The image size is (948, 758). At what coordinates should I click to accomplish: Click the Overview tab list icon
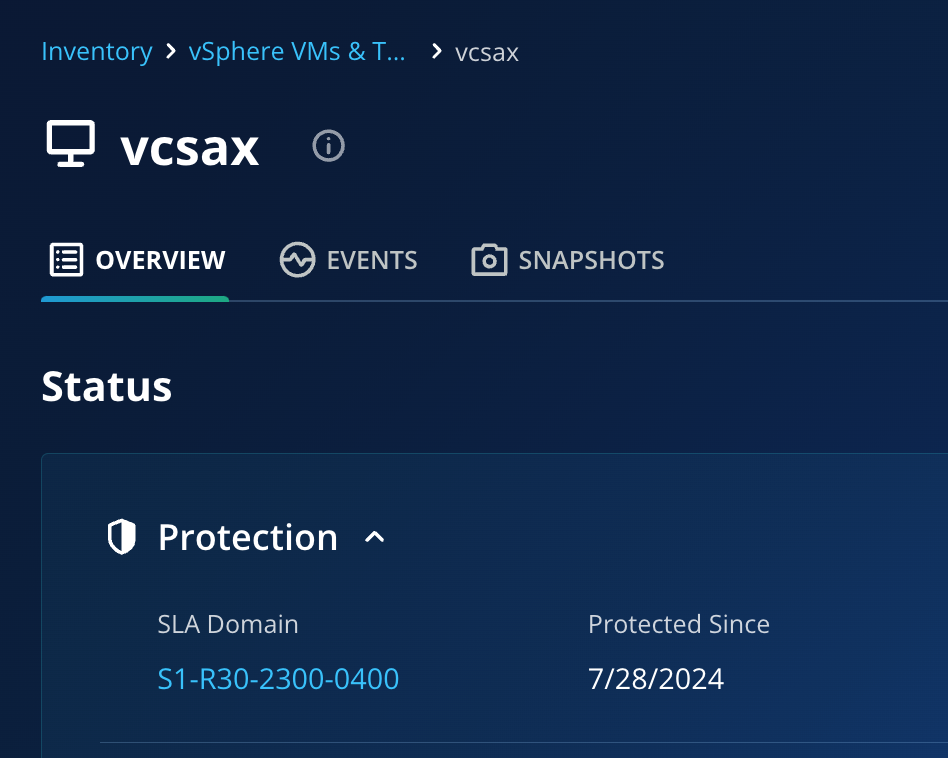pyautogui.click(x=66, y=260)
